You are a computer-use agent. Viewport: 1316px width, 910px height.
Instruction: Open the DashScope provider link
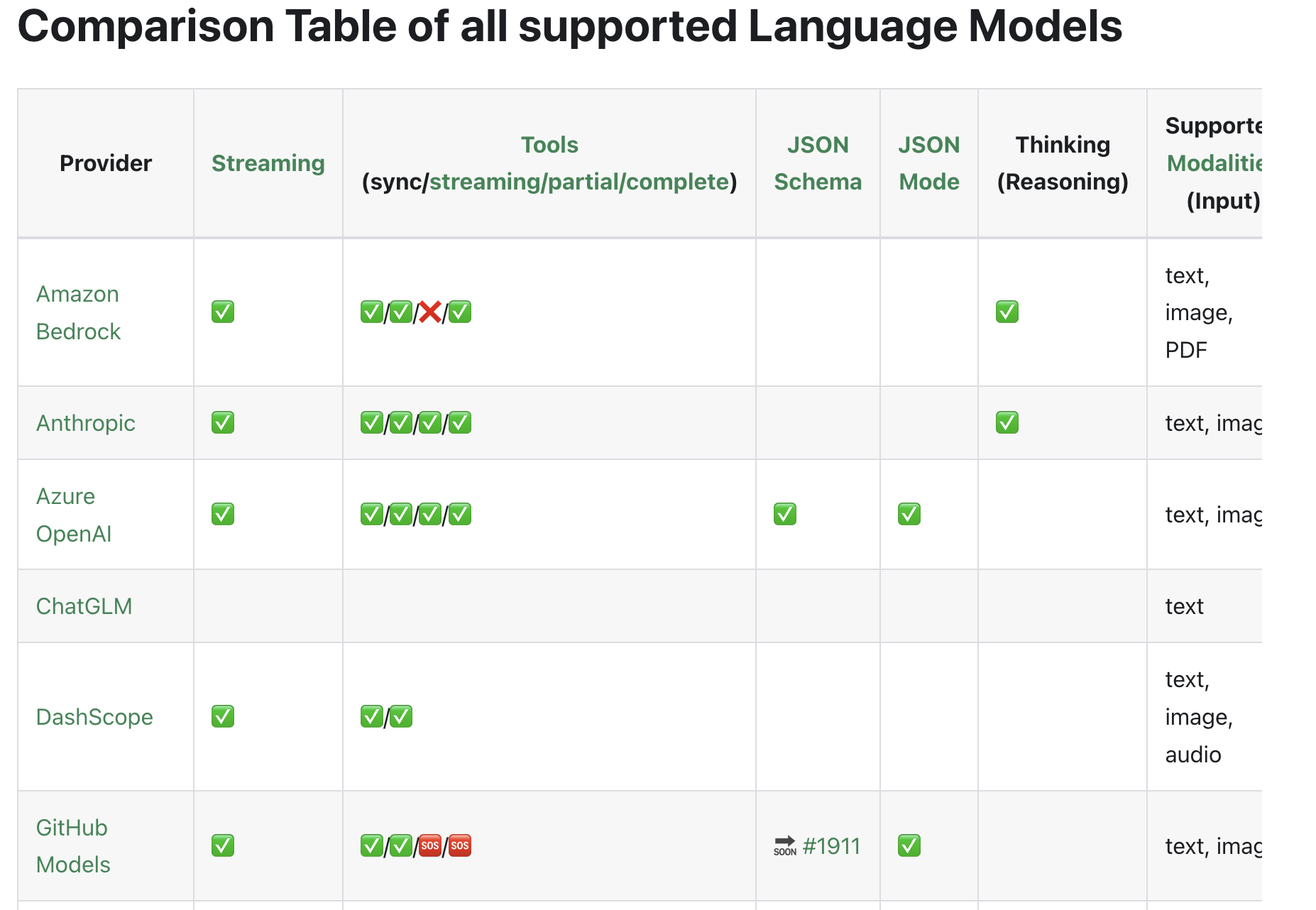tap(94, 717)
